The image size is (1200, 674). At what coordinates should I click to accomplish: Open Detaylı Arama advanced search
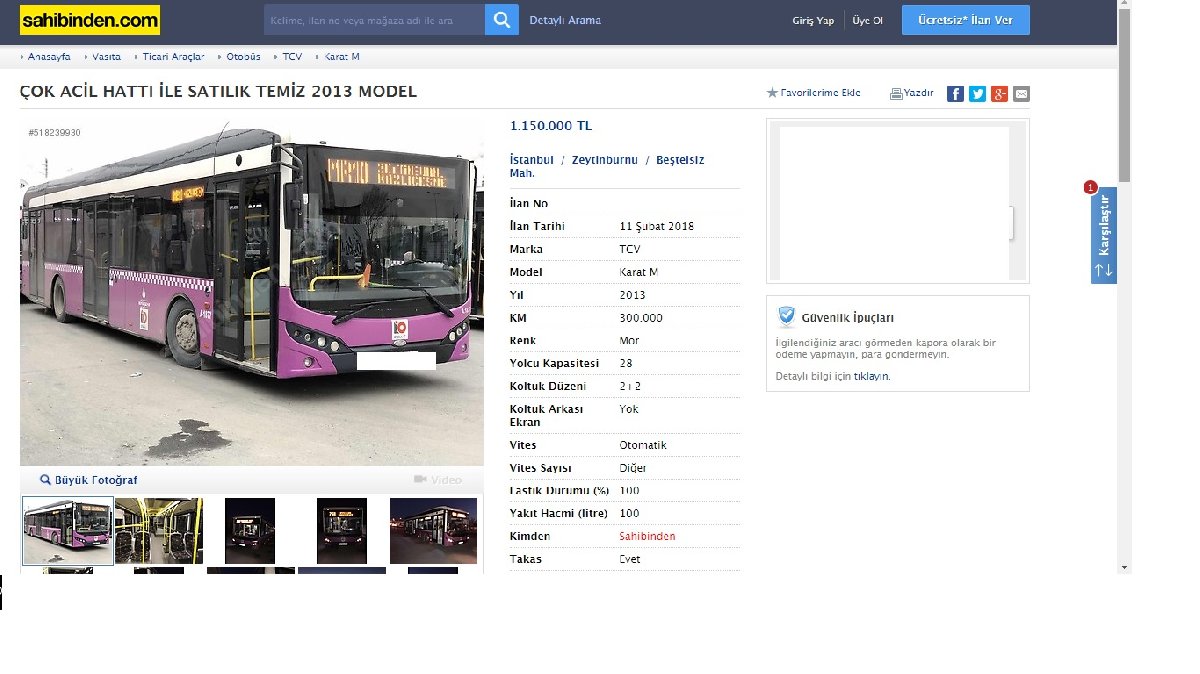coord(565,20)
